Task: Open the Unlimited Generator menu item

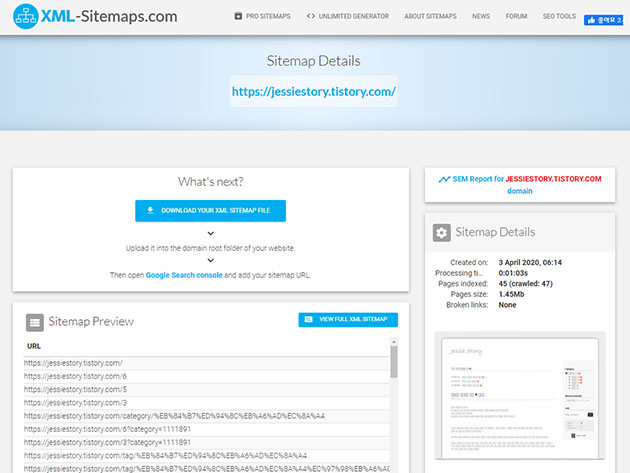Action: click(348, 16)
